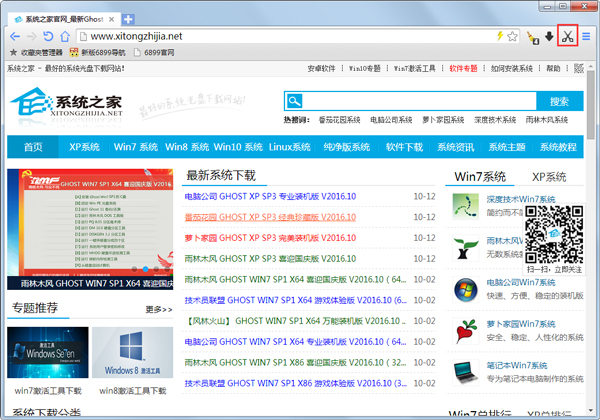The width and height of the screenshot is (600, 420).
Task: Open the broom cleaner extension icon
Action: (533, 37)
